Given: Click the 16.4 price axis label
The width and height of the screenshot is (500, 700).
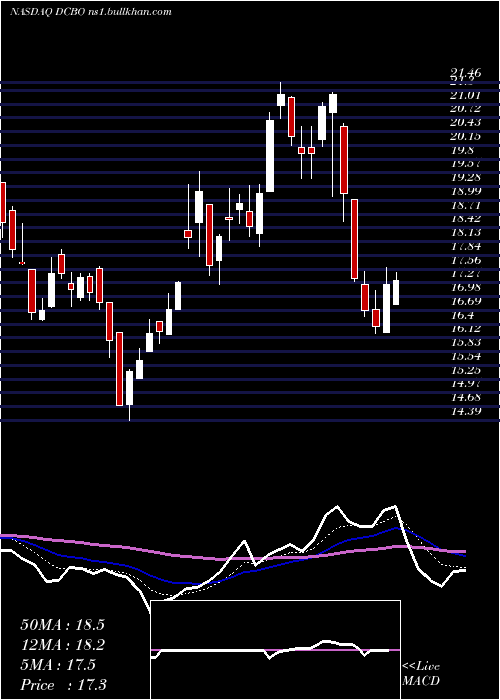Looking at the screenshot, I should (462, 315).
